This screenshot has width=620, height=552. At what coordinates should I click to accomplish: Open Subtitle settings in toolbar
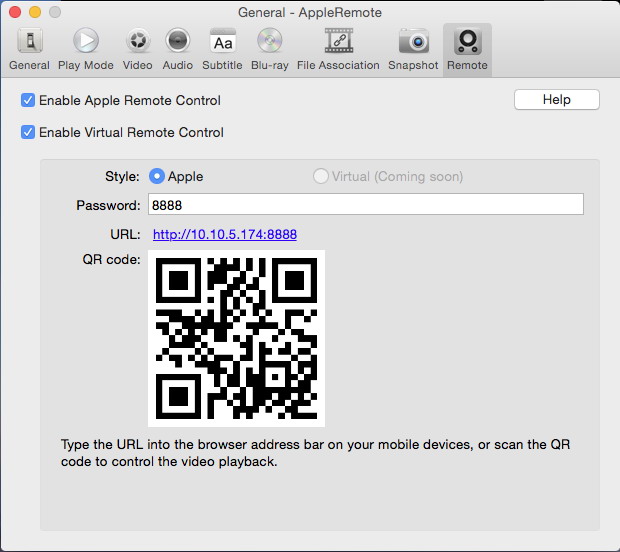[222, 49]
